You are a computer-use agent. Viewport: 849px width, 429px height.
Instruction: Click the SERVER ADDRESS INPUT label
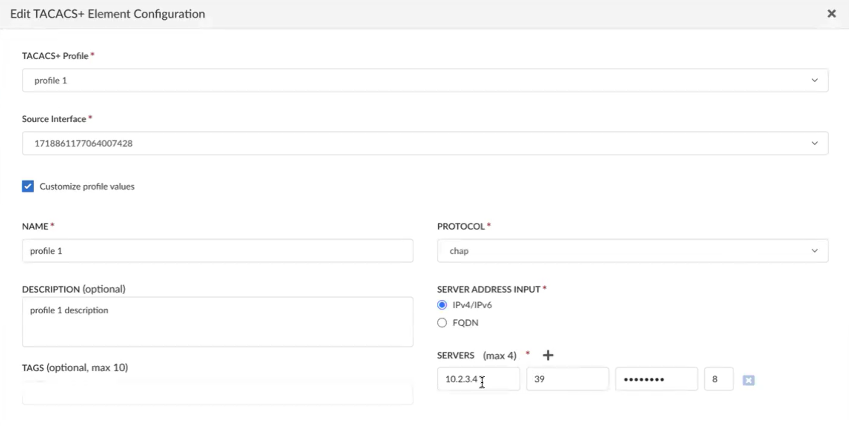pyautogui.click(x=489, y=289)
